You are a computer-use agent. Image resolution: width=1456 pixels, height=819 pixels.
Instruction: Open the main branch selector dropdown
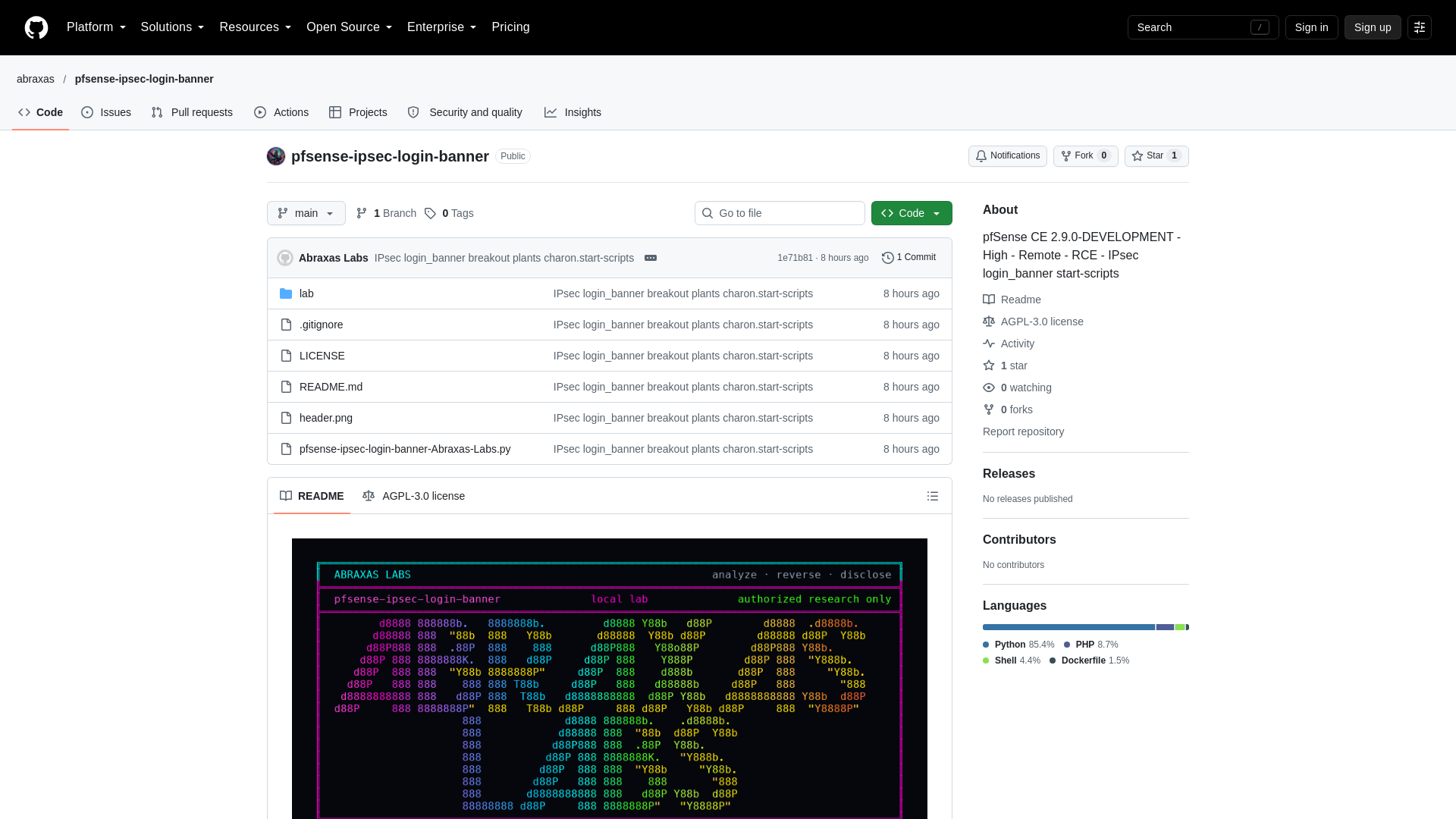[306, 213]
